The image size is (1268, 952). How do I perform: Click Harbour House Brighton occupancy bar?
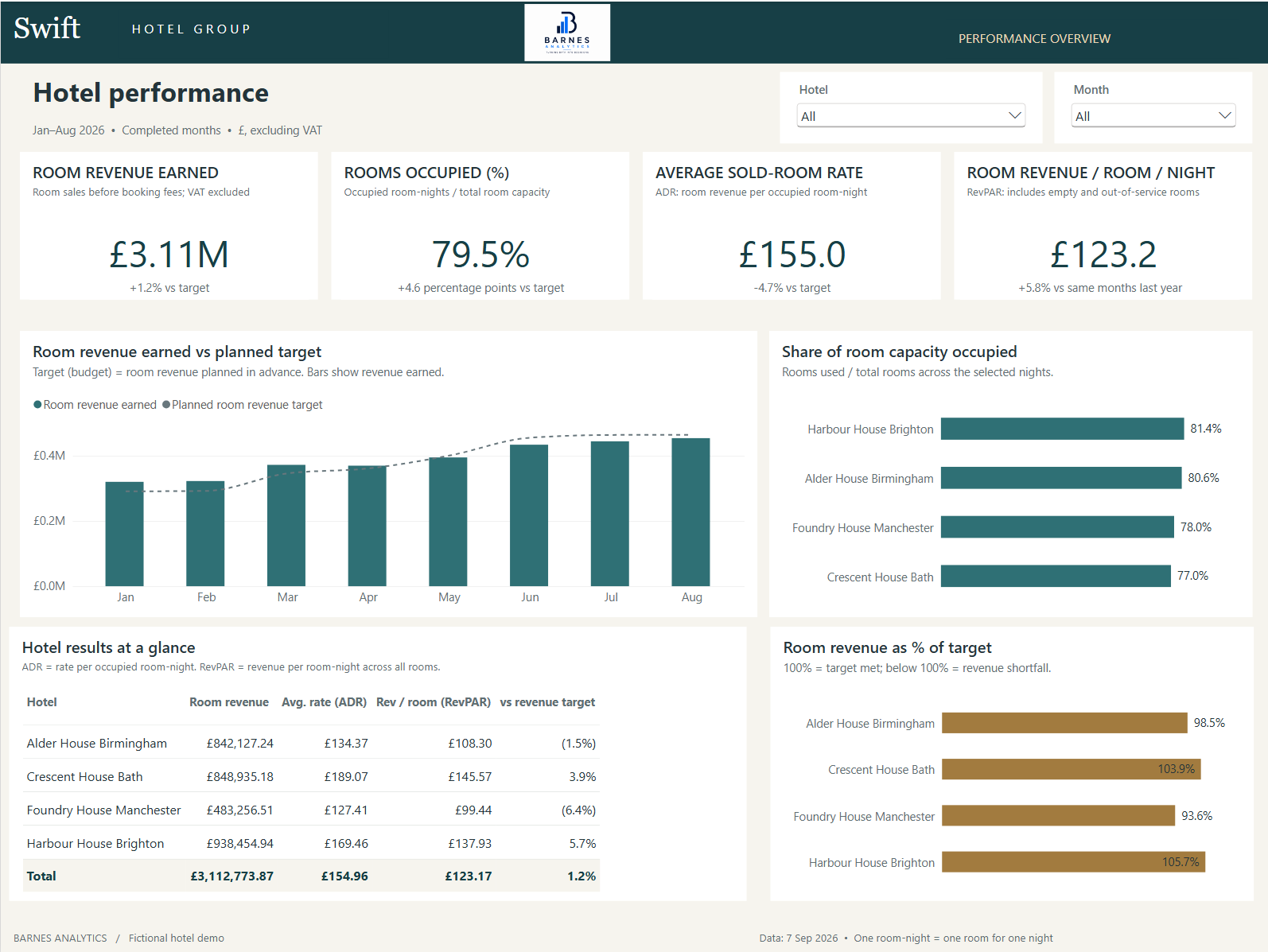[x=1062, y=429]
